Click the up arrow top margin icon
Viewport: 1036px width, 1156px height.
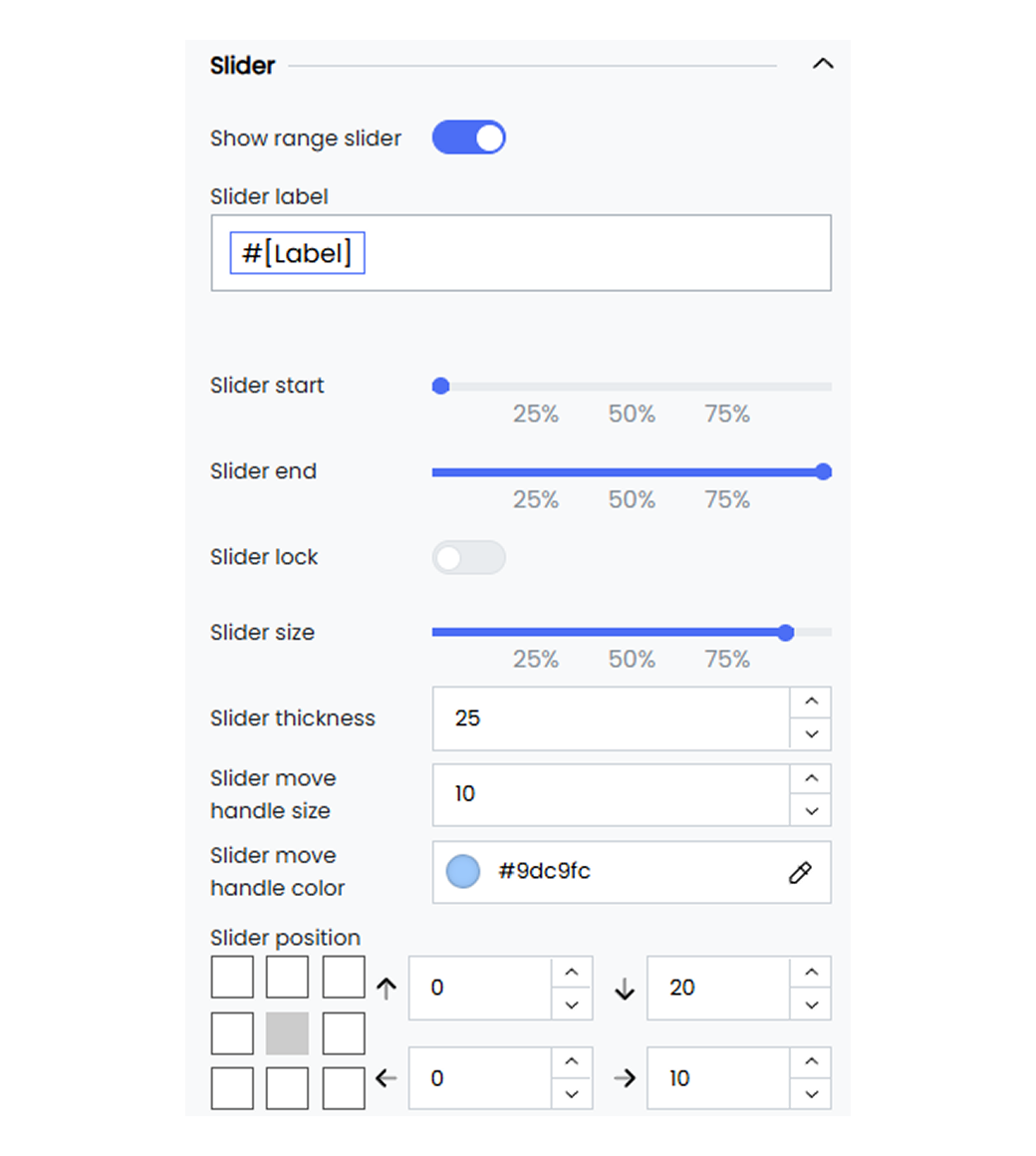pyautogui.click(x=387, y=988)
